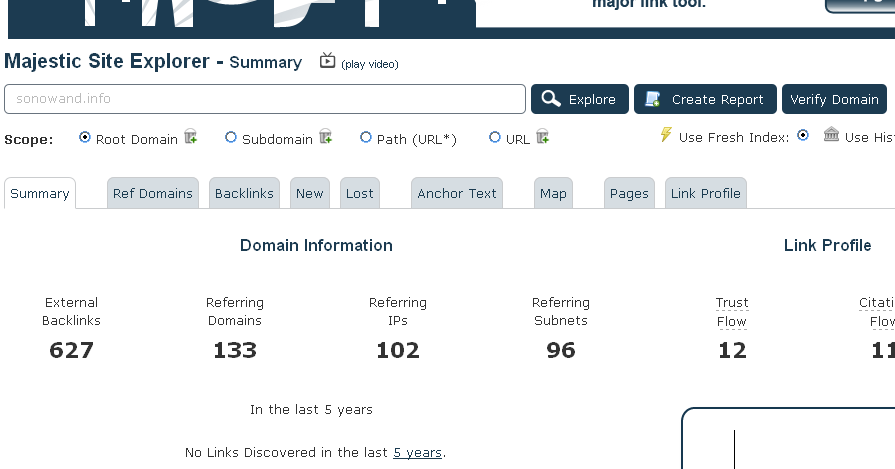Click the add-to-bucket icon beside Subdomain
Viewport: 895px width, 469px height.
tap(325, 137)
